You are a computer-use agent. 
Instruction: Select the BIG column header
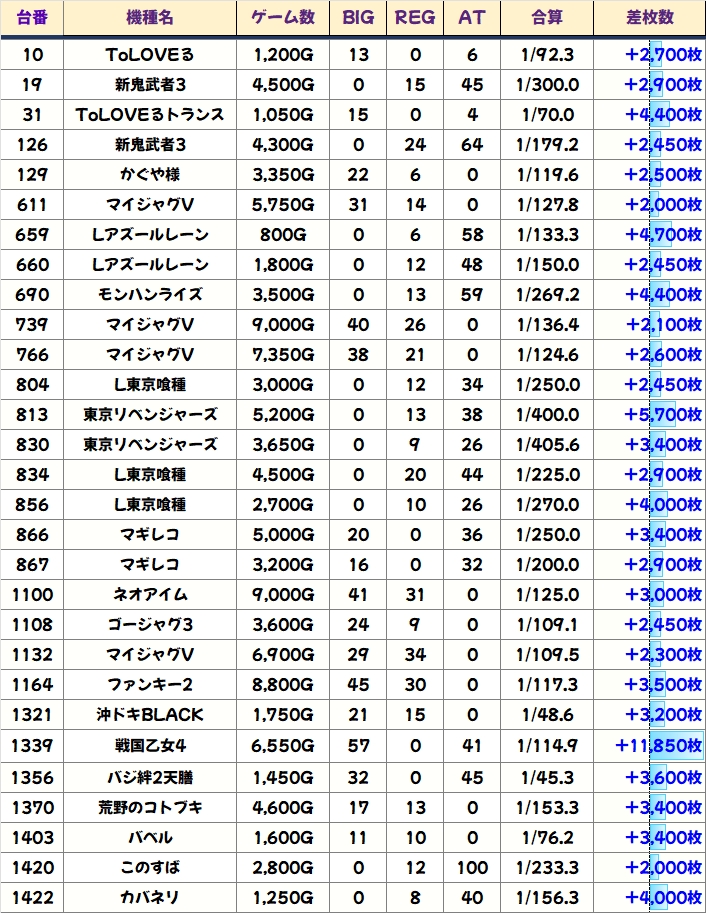click(x=358, y=18)
